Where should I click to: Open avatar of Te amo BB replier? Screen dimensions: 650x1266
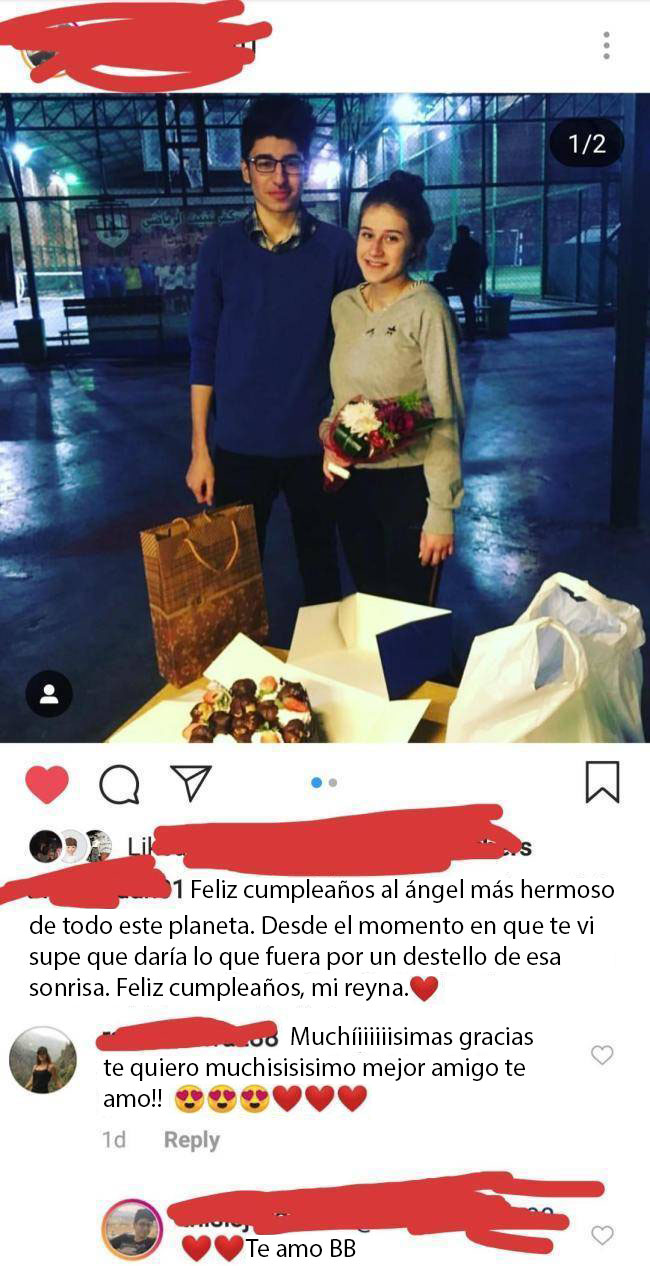[x=132, y=1229]
